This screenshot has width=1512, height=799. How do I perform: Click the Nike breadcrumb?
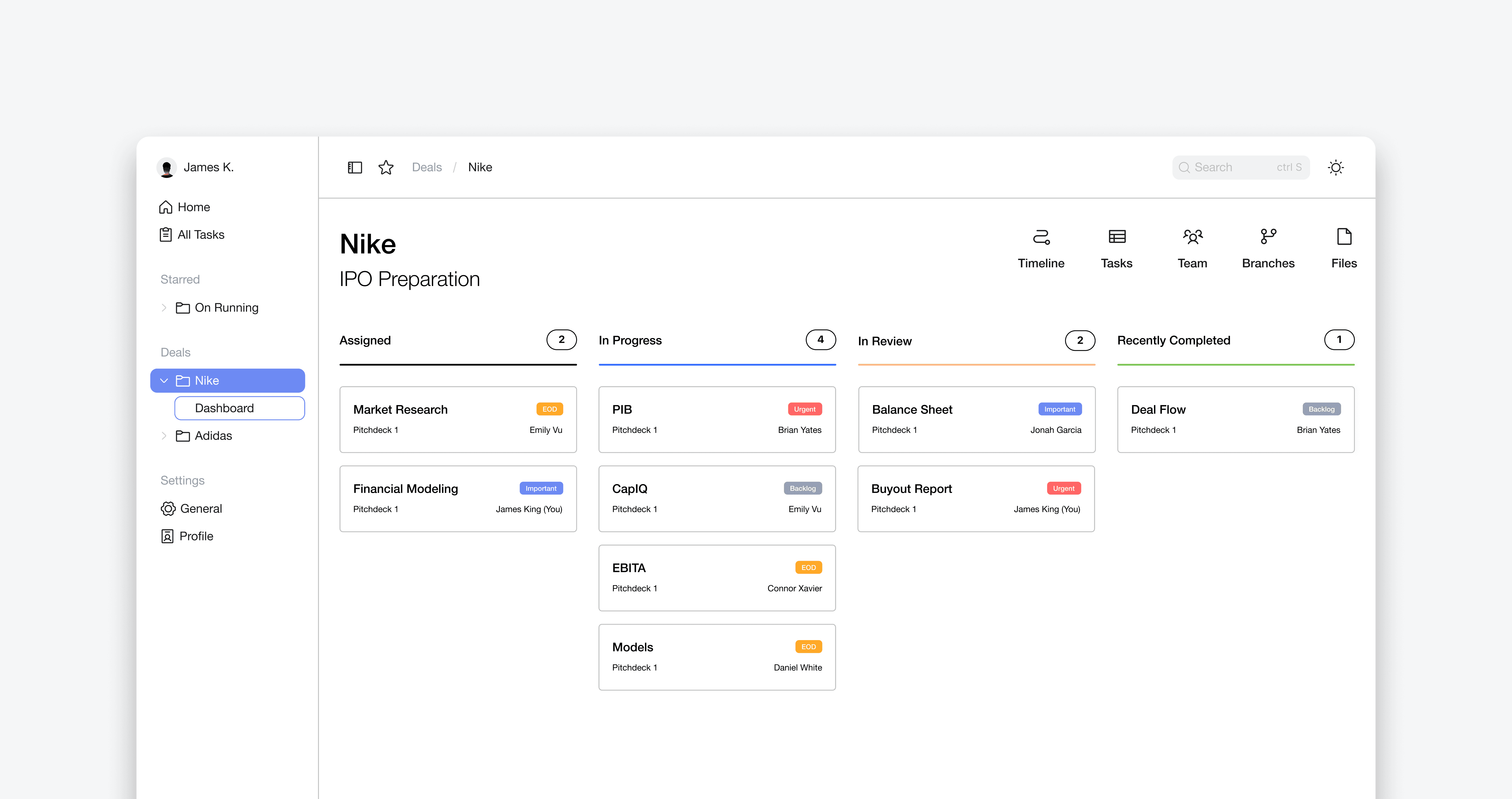[480, 167]
